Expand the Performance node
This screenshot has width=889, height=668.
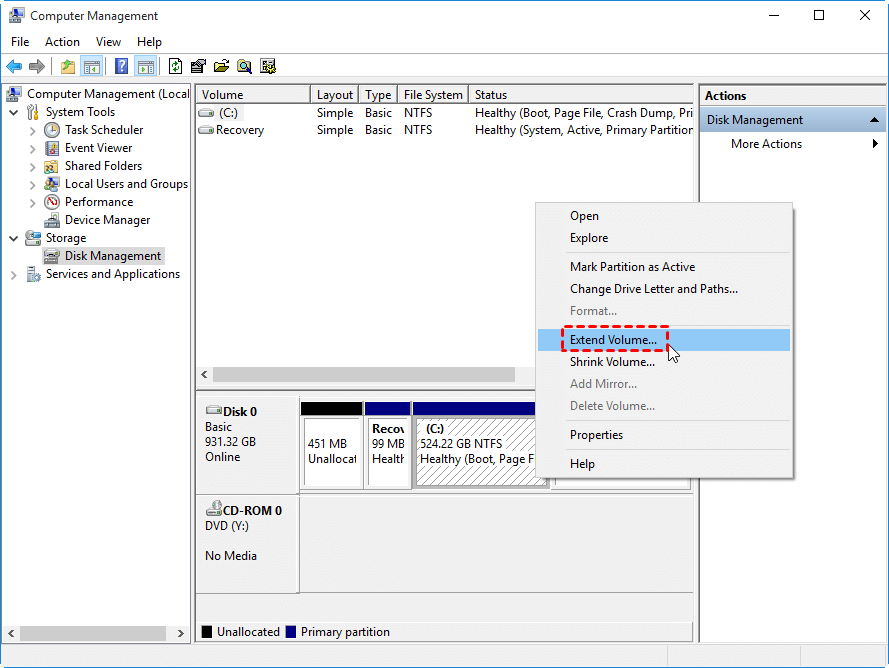(x=32, y=203)
